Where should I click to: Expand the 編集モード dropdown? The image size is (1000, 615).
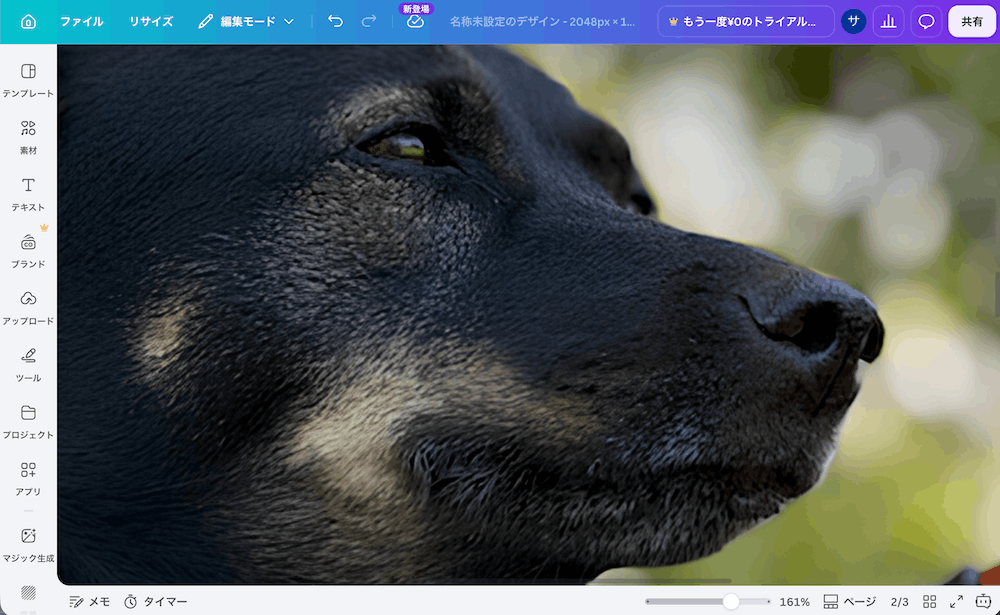pos(246,22)
